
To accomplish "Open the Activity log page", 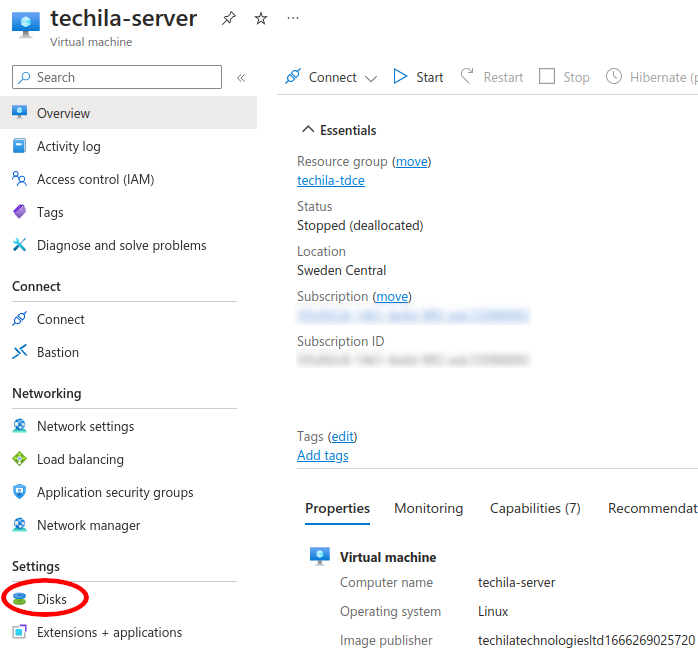I will (x=68, y=146).
